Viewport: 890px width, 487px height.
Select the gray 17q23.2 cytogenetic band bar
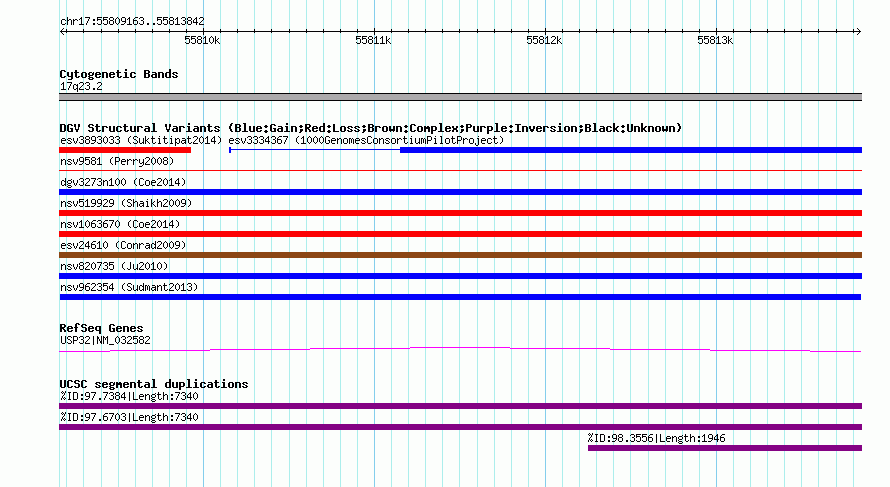(x=460, y=97)
